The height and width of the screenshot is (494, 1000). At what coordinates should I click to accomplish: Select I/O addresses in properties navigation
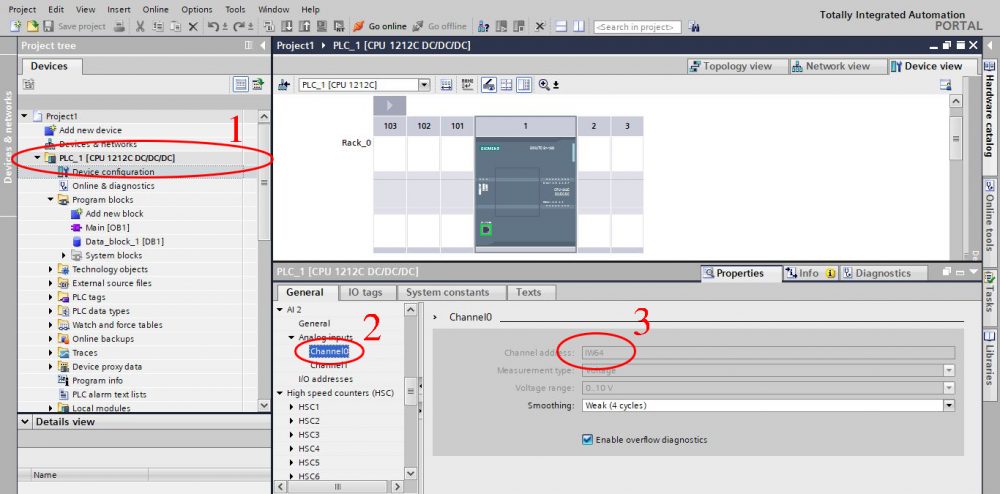click(x=325, y=379)
